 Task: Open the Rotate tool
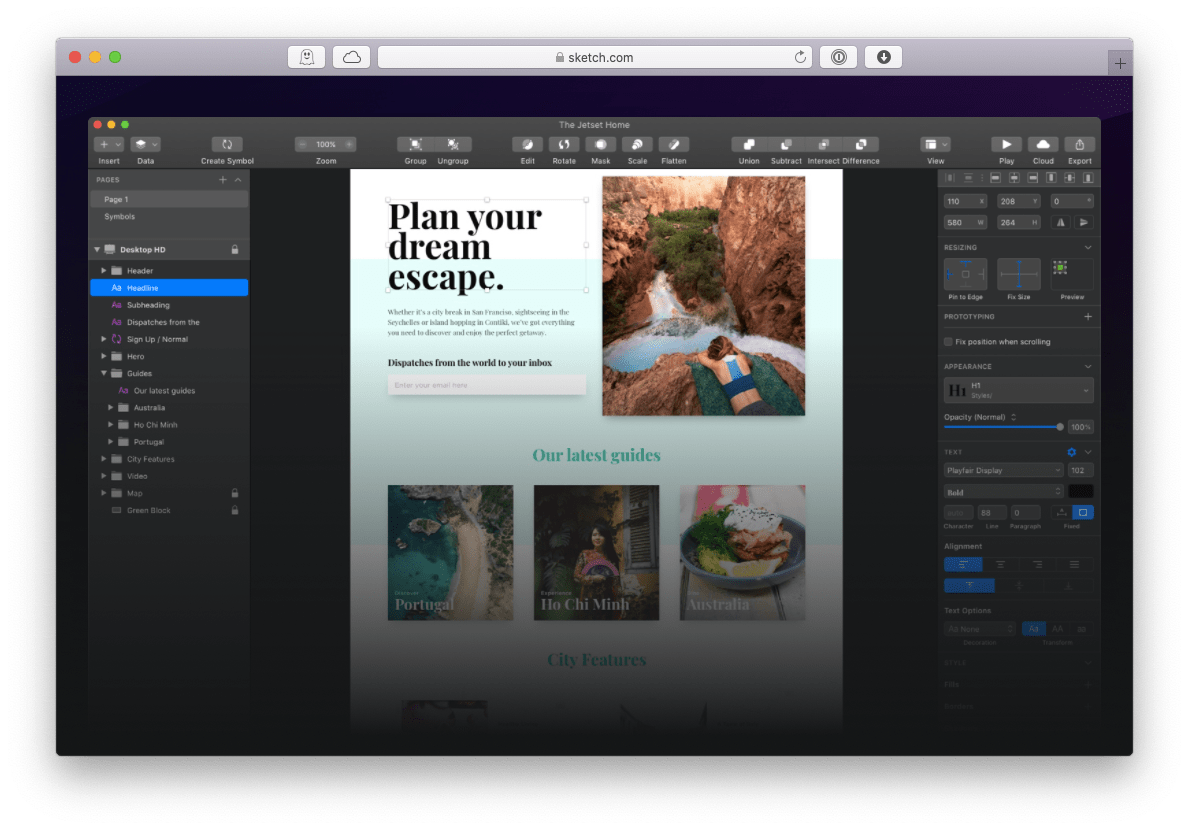coord(564,144)
